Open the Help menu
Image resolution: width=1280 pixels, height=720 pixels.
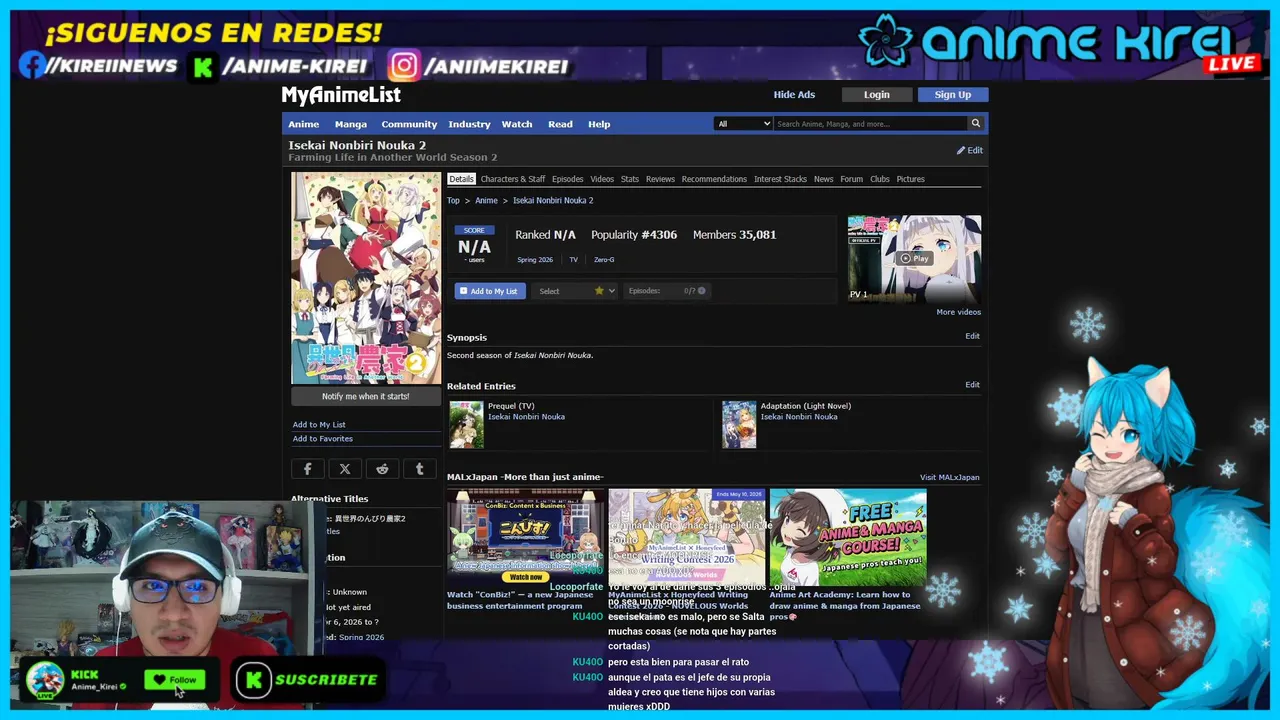pyautogui.click(x=599, y=124)
